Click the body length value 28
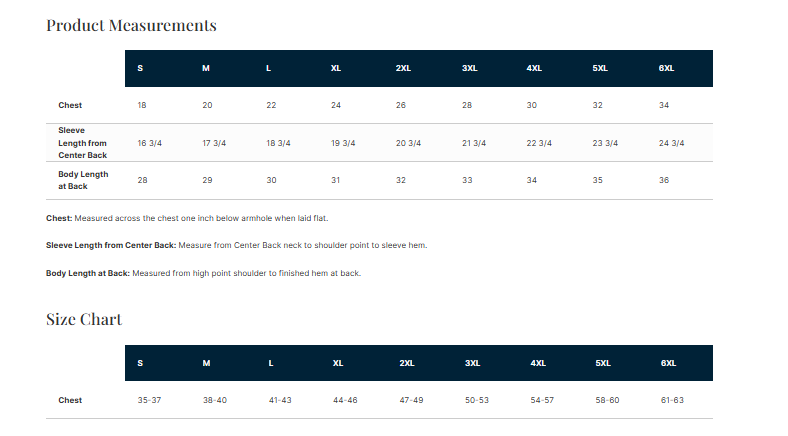 click(143, 180)
